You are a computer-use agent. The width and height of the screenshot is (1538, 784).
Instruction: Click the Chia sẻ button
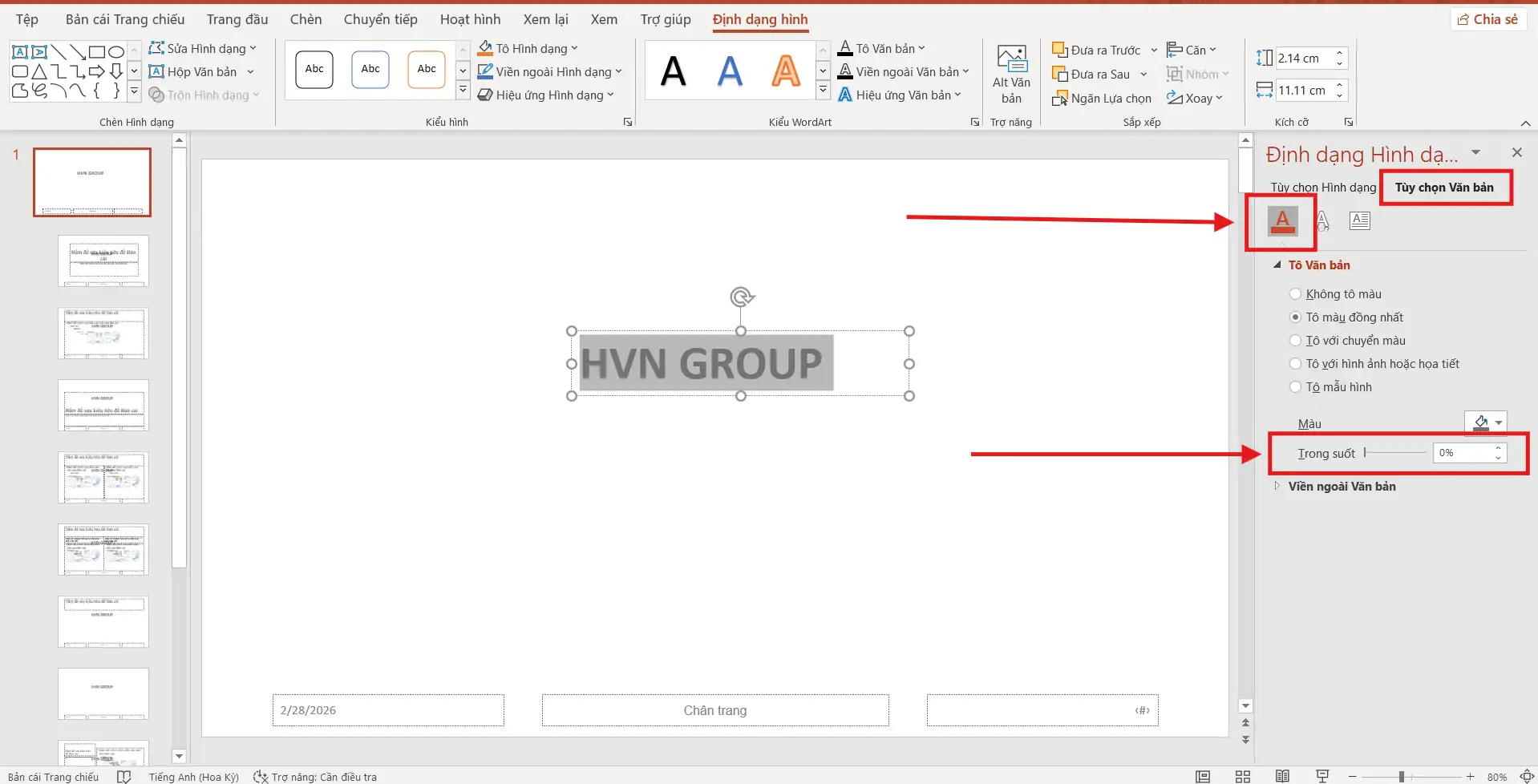1487,18
